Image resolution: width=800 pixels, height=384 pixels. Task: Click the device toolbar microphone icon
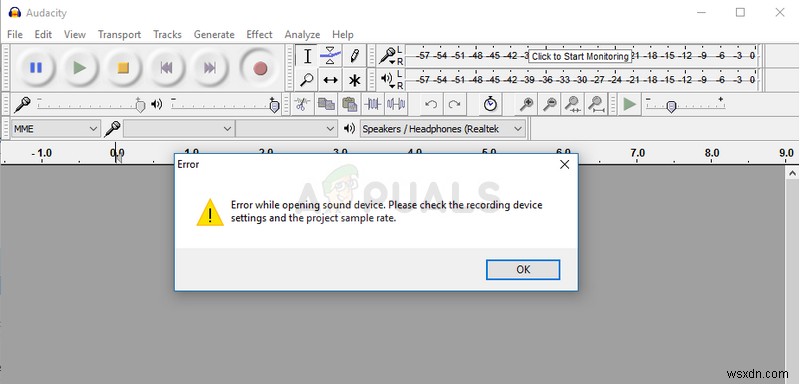(112, 129)
